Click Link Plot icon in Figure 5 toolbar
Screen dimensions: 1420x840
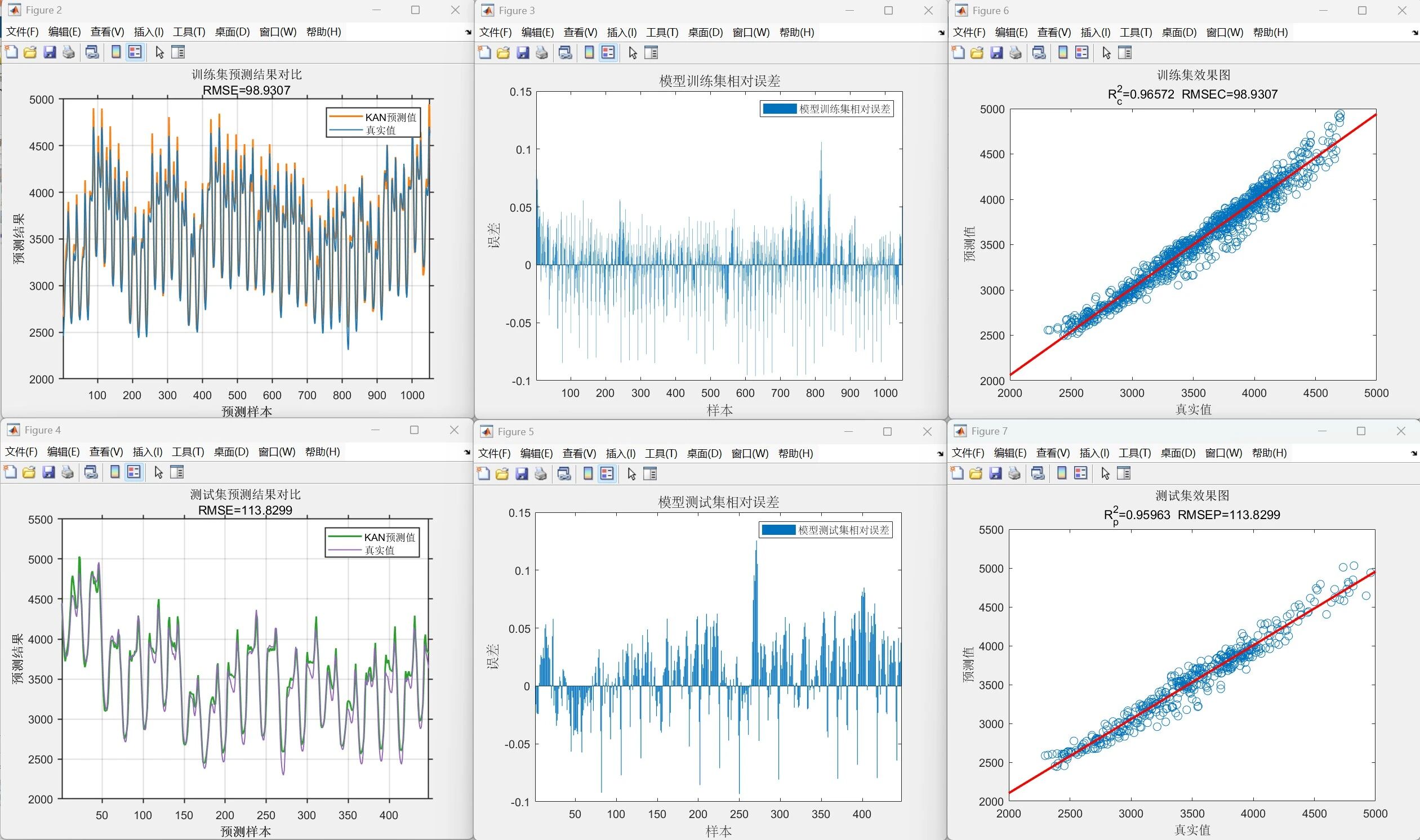coord(564,474)
